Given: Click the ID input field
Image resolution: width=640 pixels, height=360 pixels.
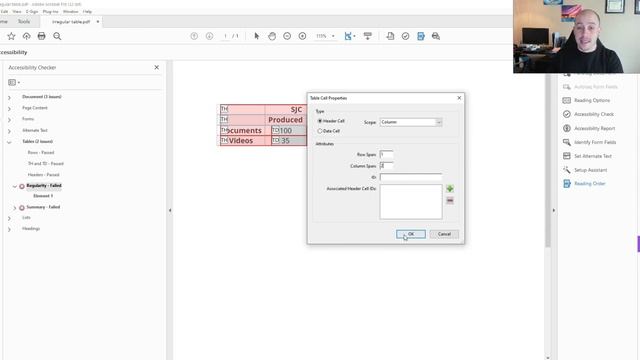Looking at the screenshot, I should (411, 177).
